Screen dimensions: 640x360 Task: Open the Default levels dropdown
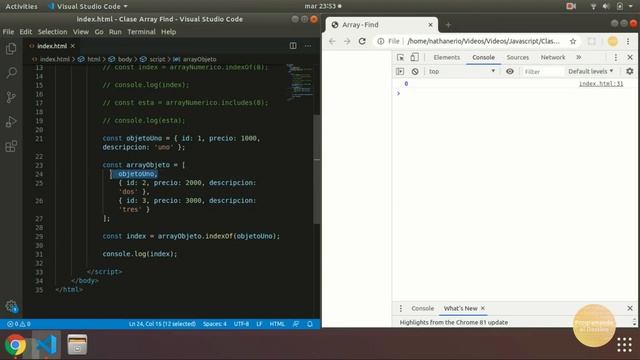[591, 71]
